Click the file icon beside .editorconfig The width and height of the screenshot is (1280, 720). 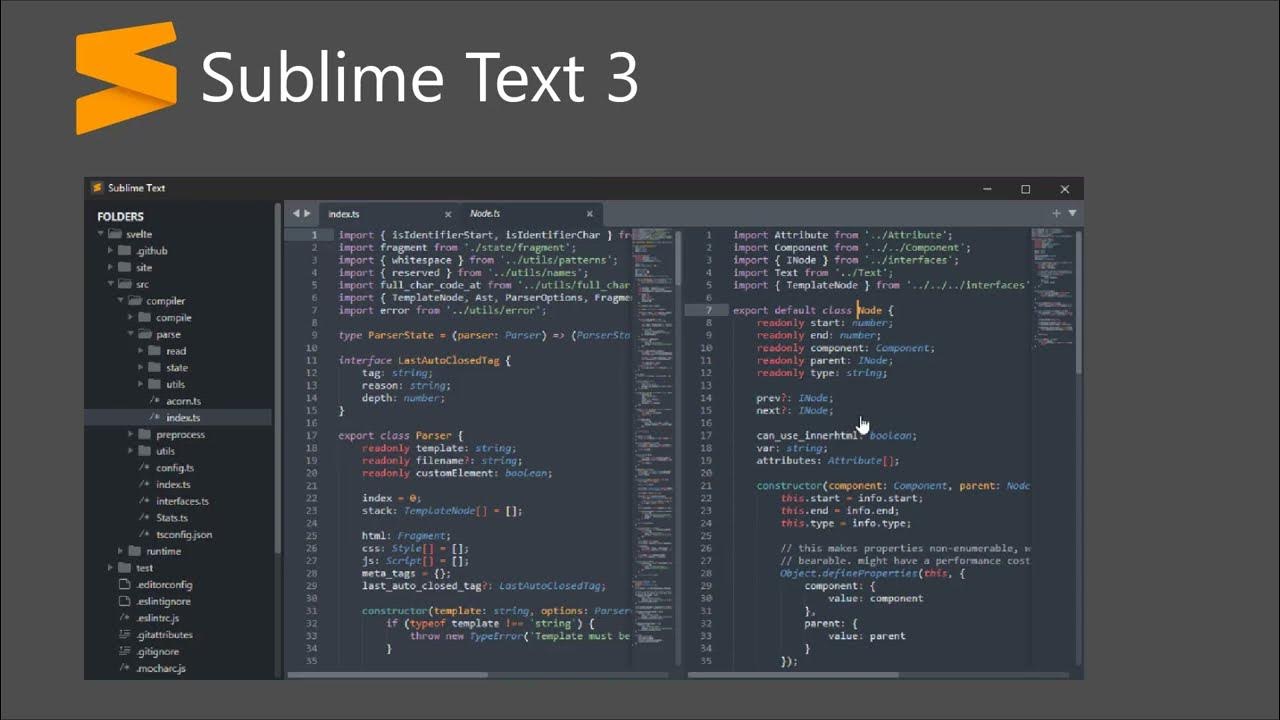(125, 584)
